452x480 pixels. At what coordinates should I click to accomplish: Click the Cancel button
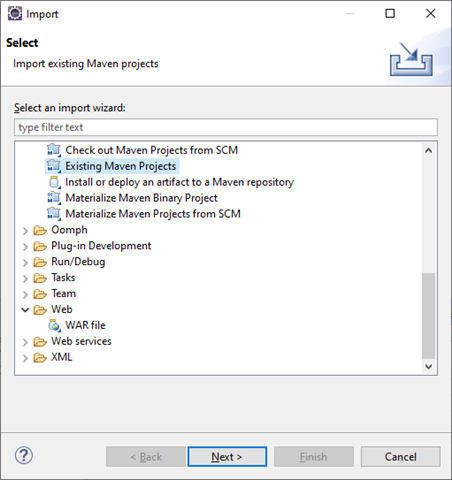400,457
